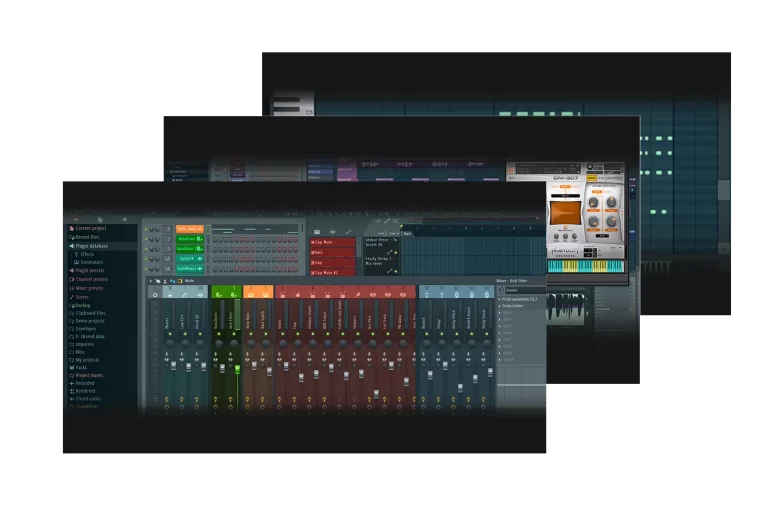
Task: Toggle first step of top channel row
Action: 213,230
